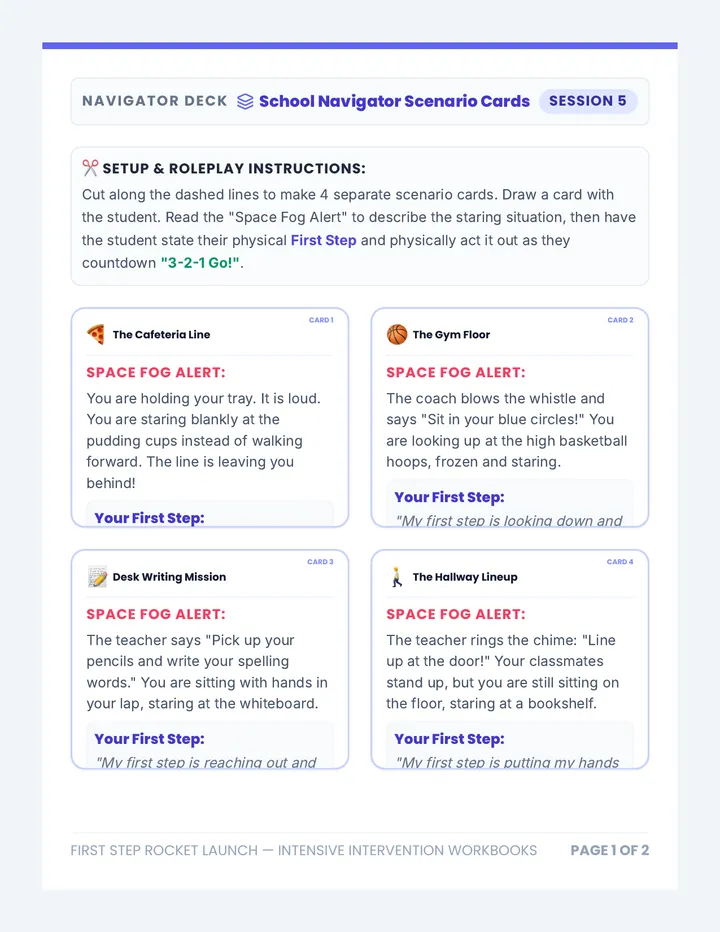Click the scissors icon beside Setup instructions
The image size is (720, 932).
click(x=90, y=168)
